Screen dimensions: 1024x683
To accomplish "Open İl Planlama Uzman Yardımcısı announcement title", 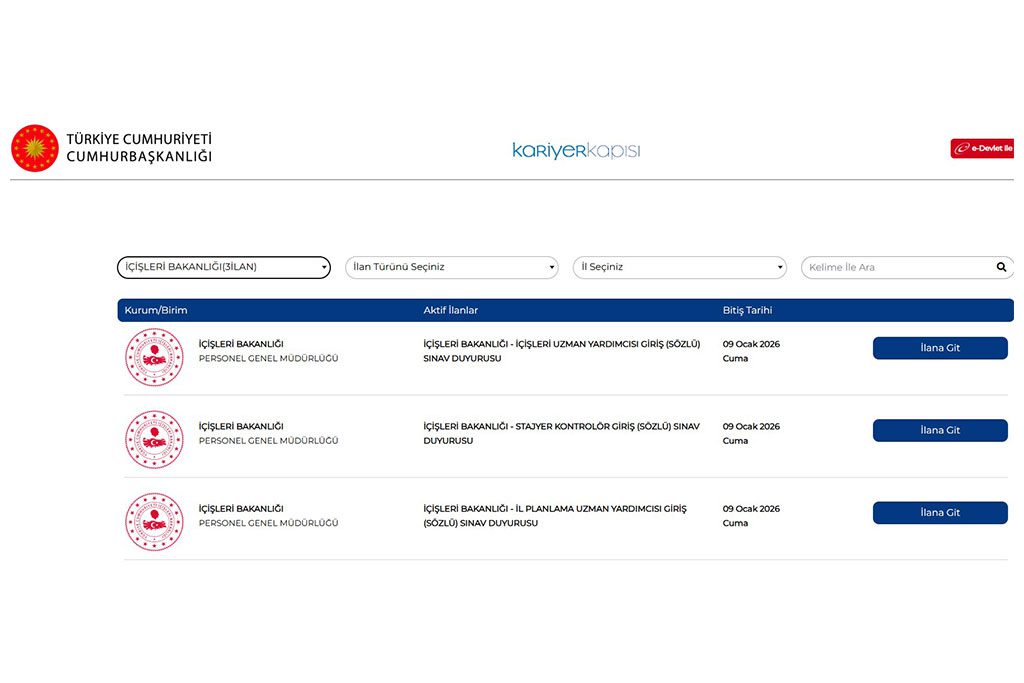I will (555, 515).
